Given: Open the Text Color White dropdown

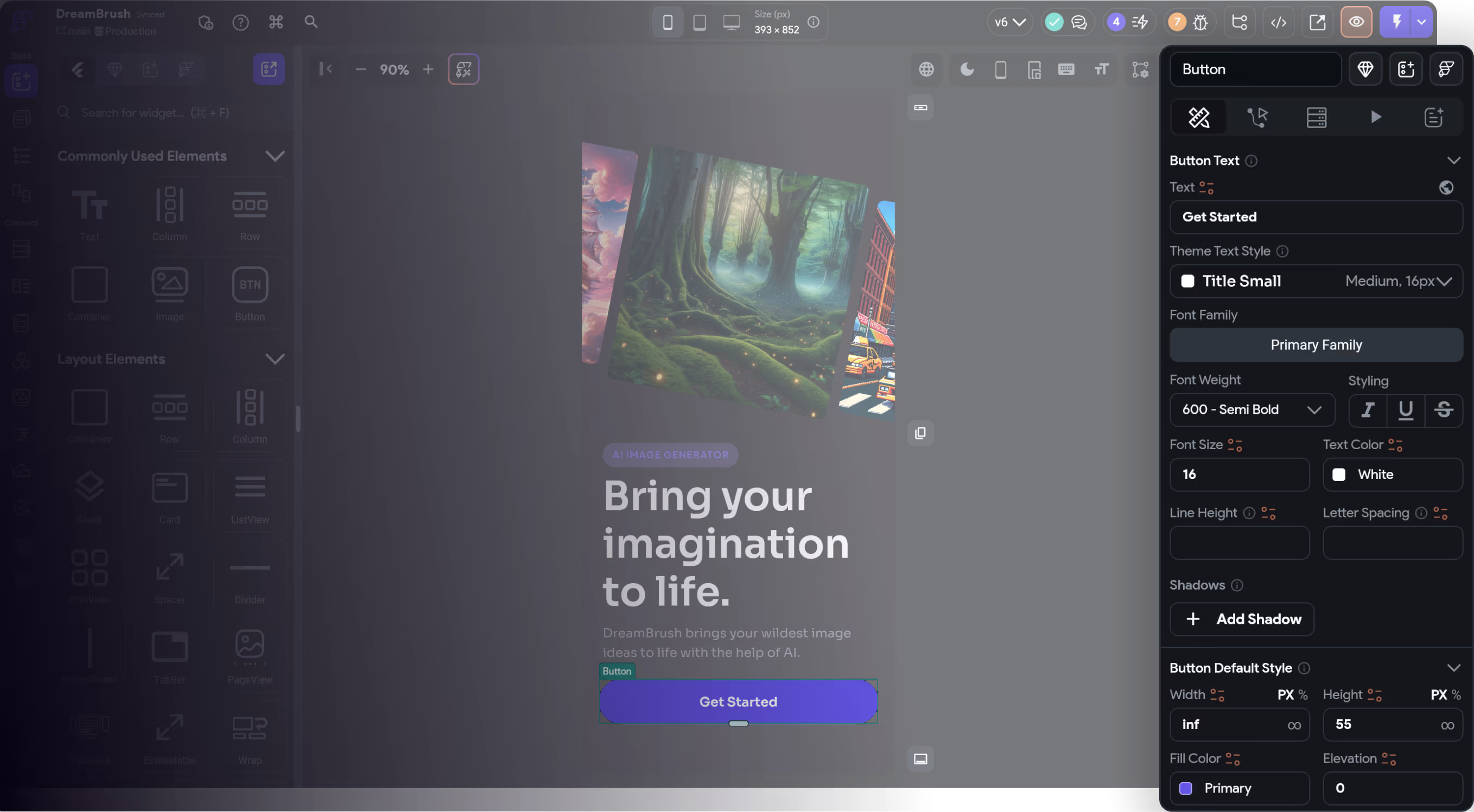Looking at the screenshot, I should click(x=1392, y=475).
